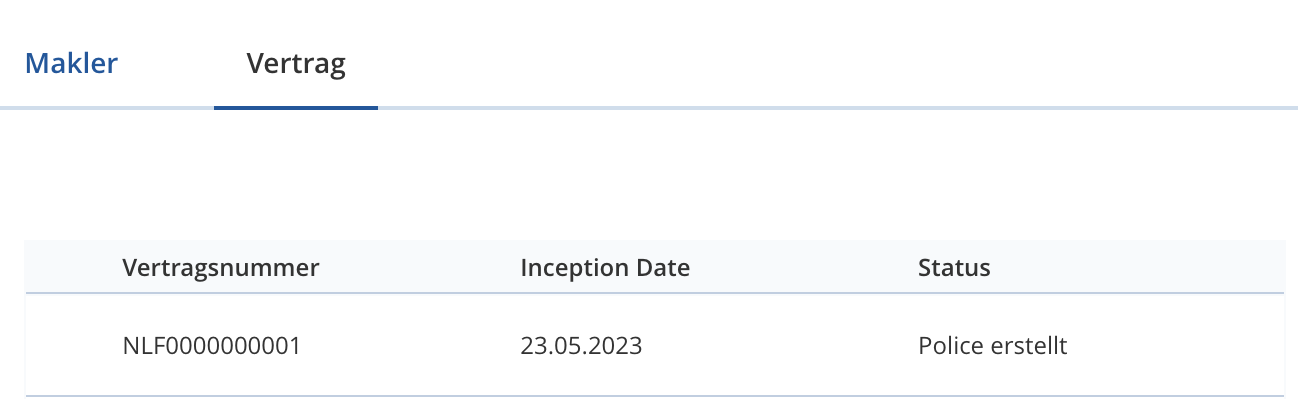
Task: Click the Police erstellt status cell
Action: coord(993,346)
